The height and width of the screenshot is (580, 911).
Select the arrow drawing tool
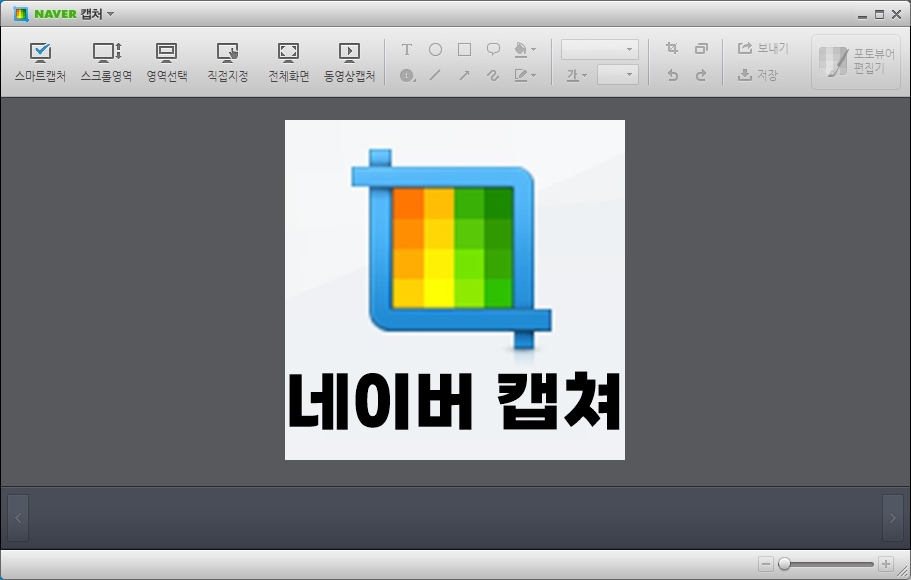pos(464,76)
